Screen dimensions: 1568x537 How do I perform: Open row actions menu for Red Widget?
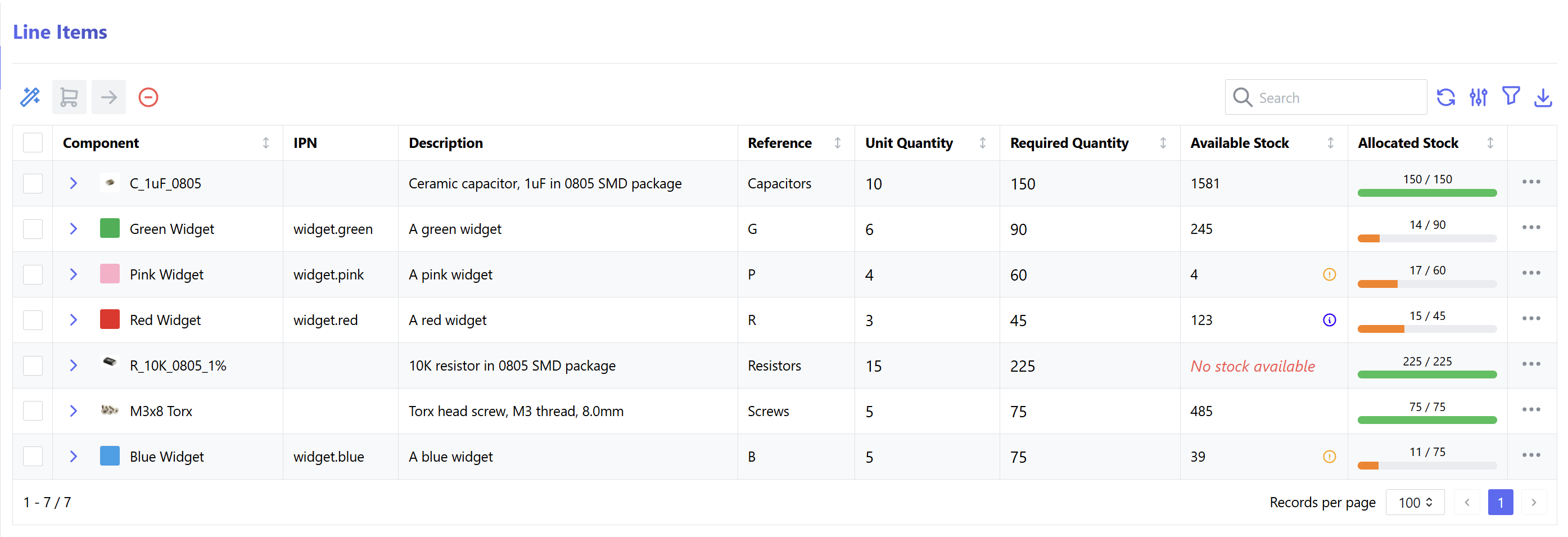tap(1531, 319)
